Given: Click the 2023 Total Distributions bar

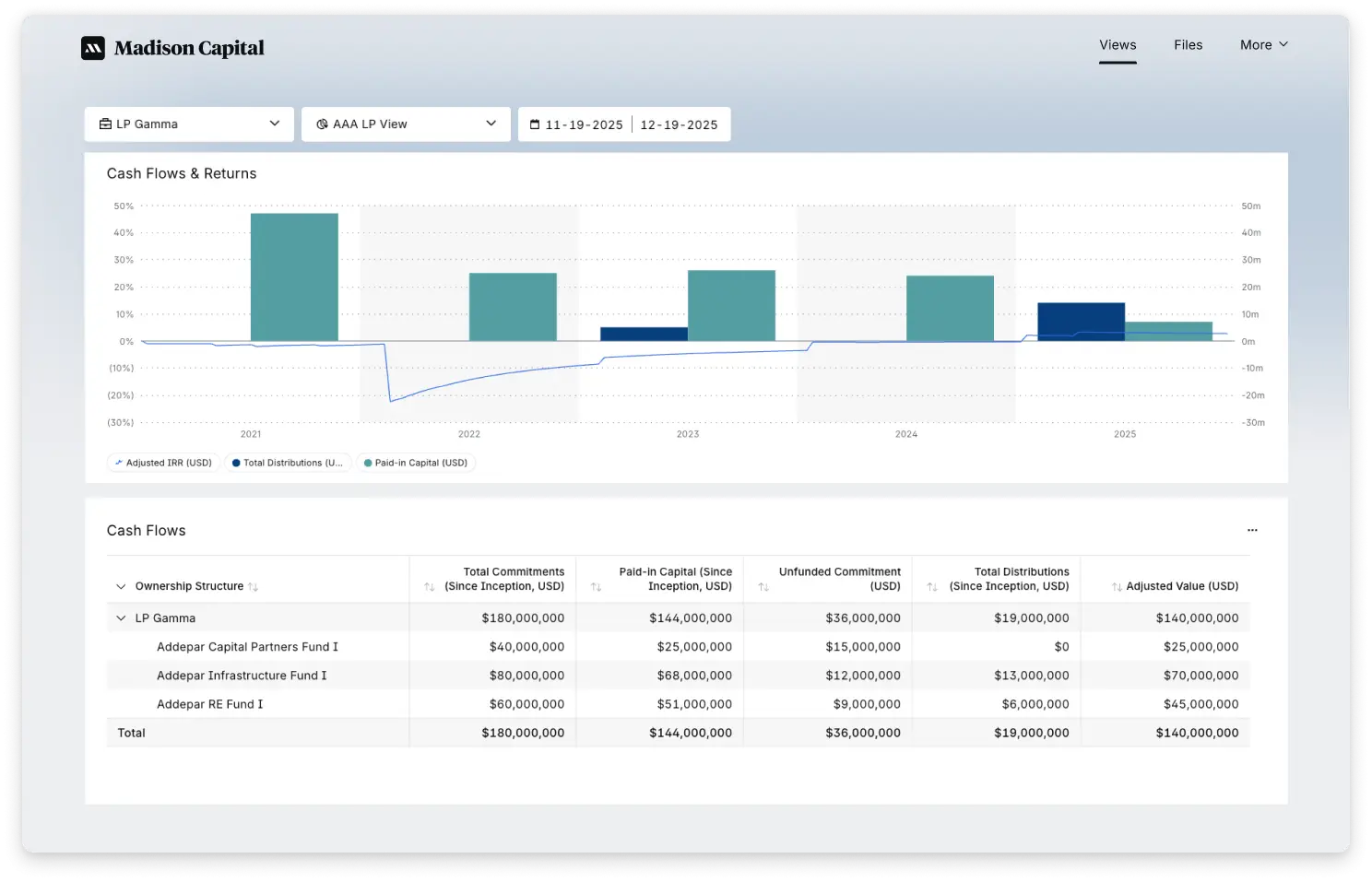Looking at the screenshot, I should tap(644, 335).
